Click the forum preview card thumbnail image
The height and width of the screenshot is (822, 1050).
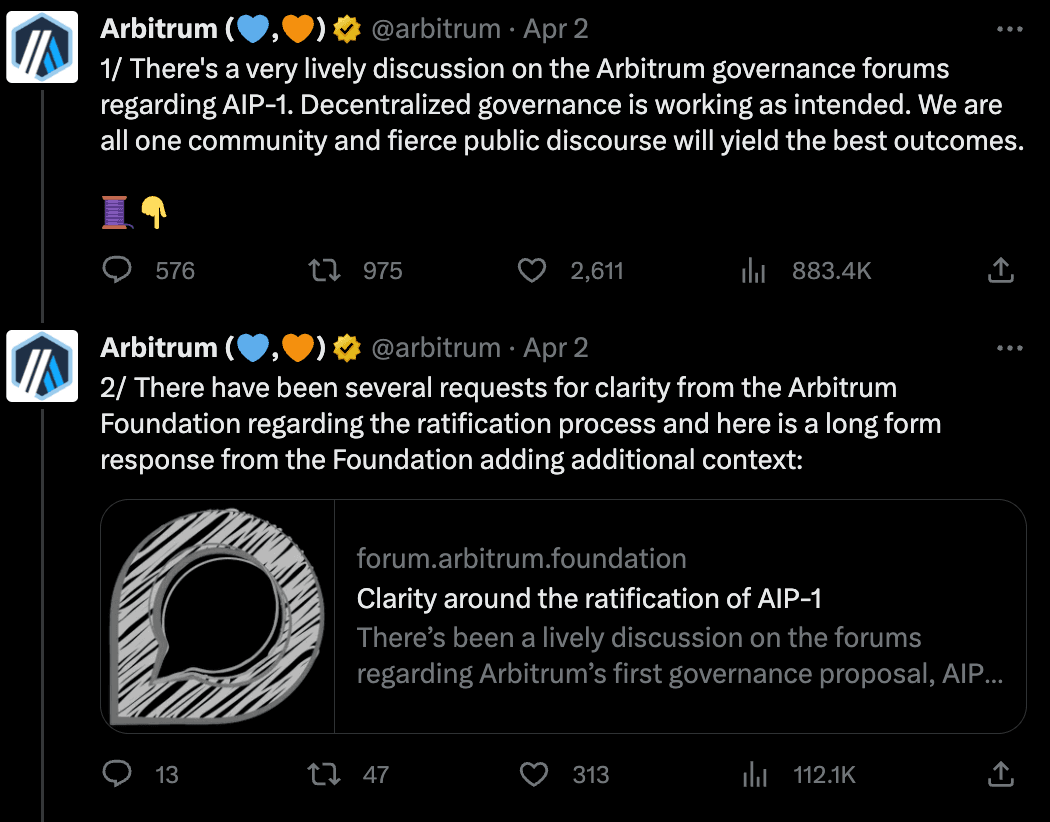pyautogui.click(x=218, y=616)
